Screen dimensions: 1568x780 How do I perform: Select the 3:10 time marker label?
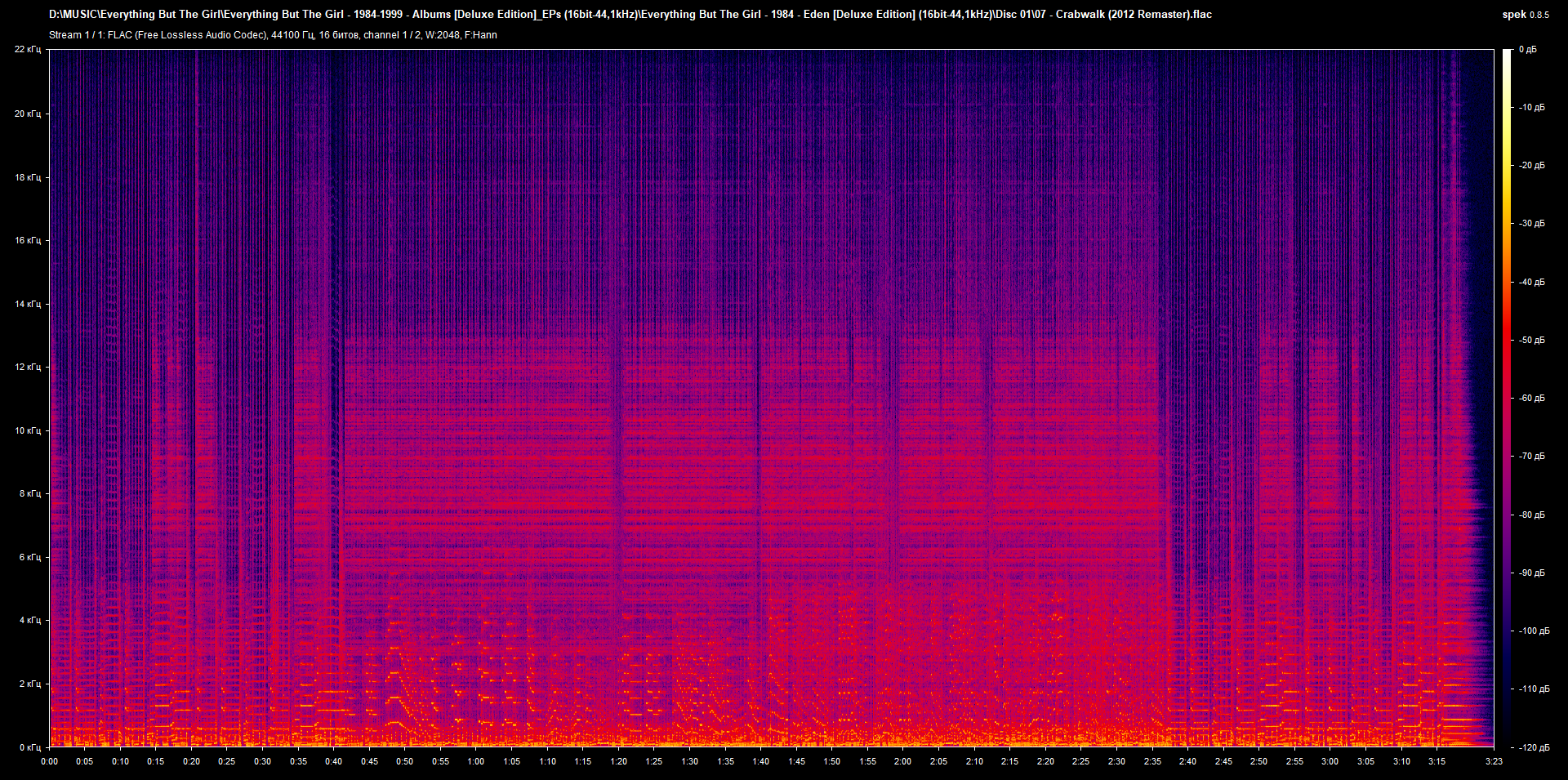[x=1401, y=761]
